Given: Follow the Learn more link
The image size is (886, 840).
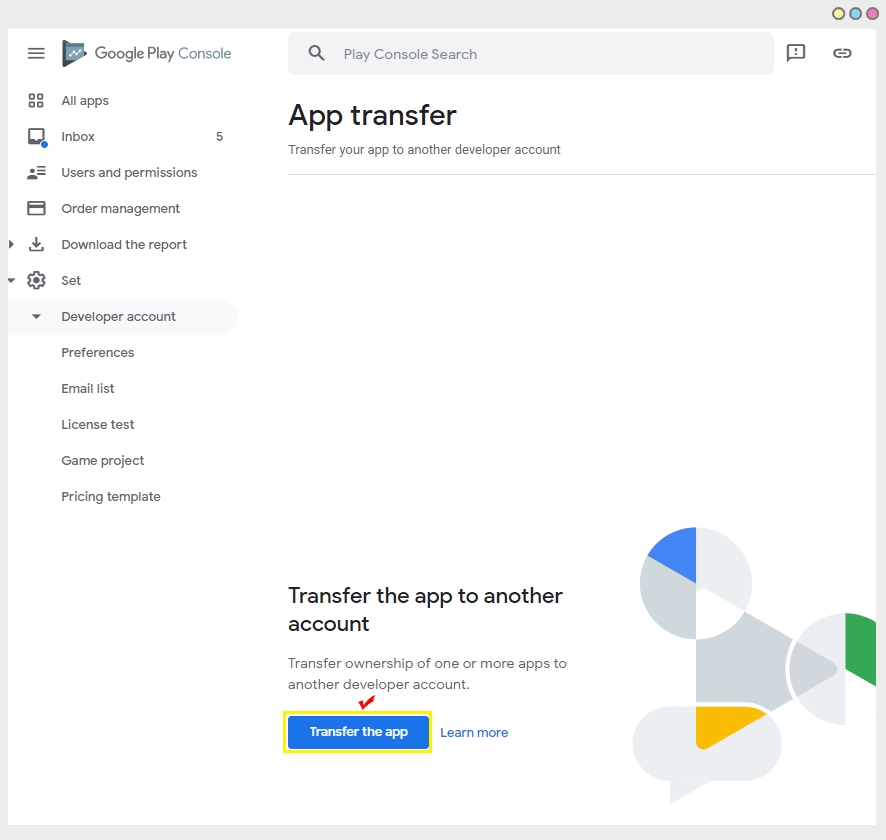Looking at the screenshot, I should point(474,733).
